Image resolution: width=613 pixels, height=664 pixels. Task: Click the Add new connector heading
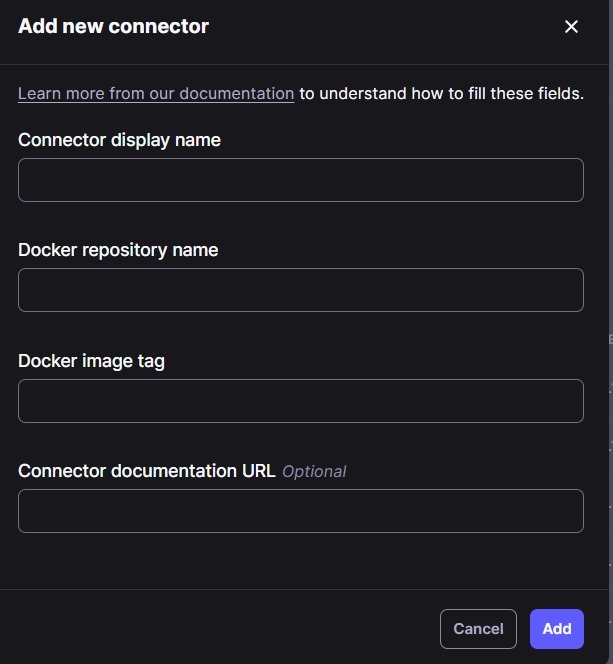click(x=113, y=27)
